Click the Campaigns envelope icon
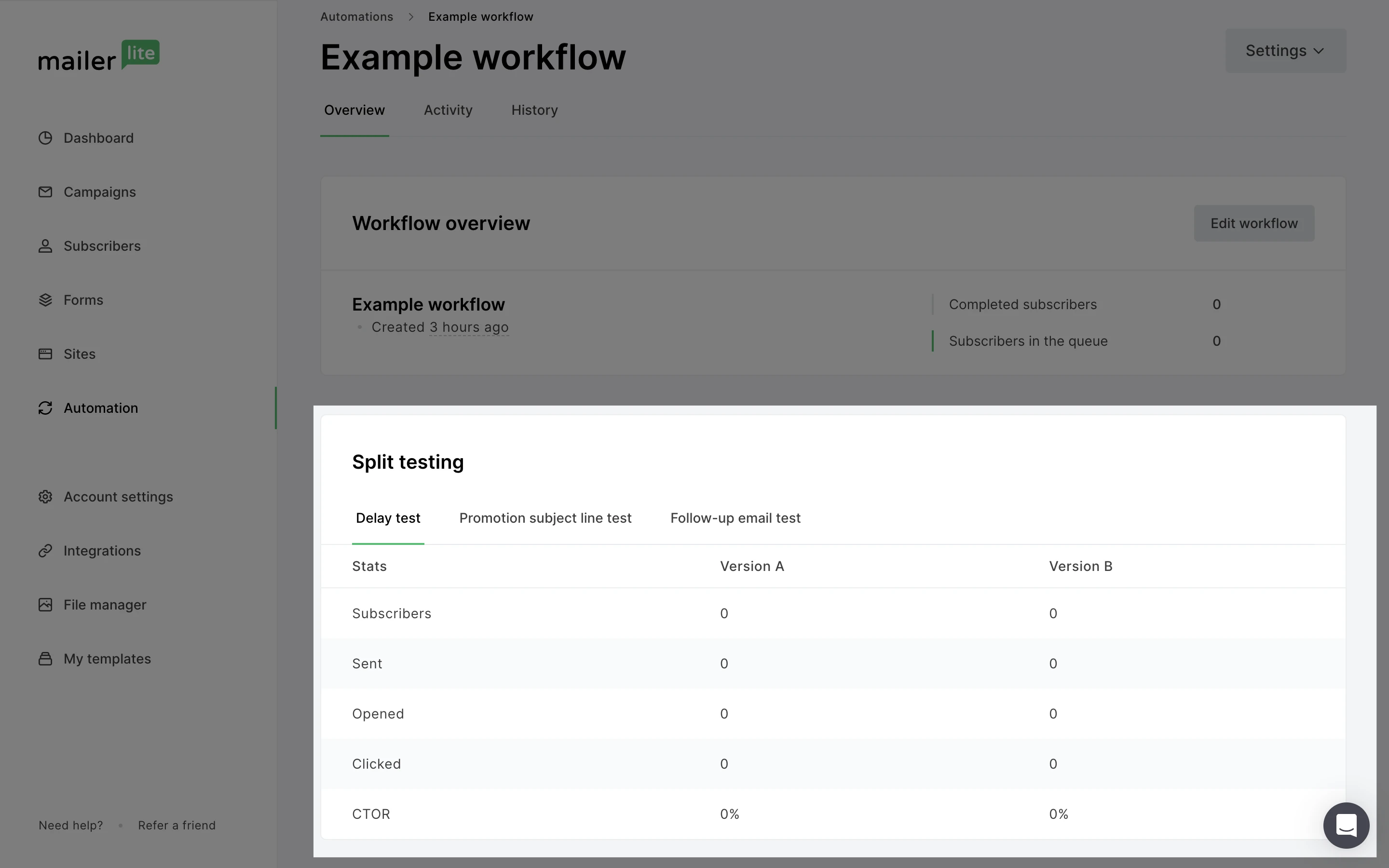Viewport: 1389px width, 868px height. pos(45,192)
